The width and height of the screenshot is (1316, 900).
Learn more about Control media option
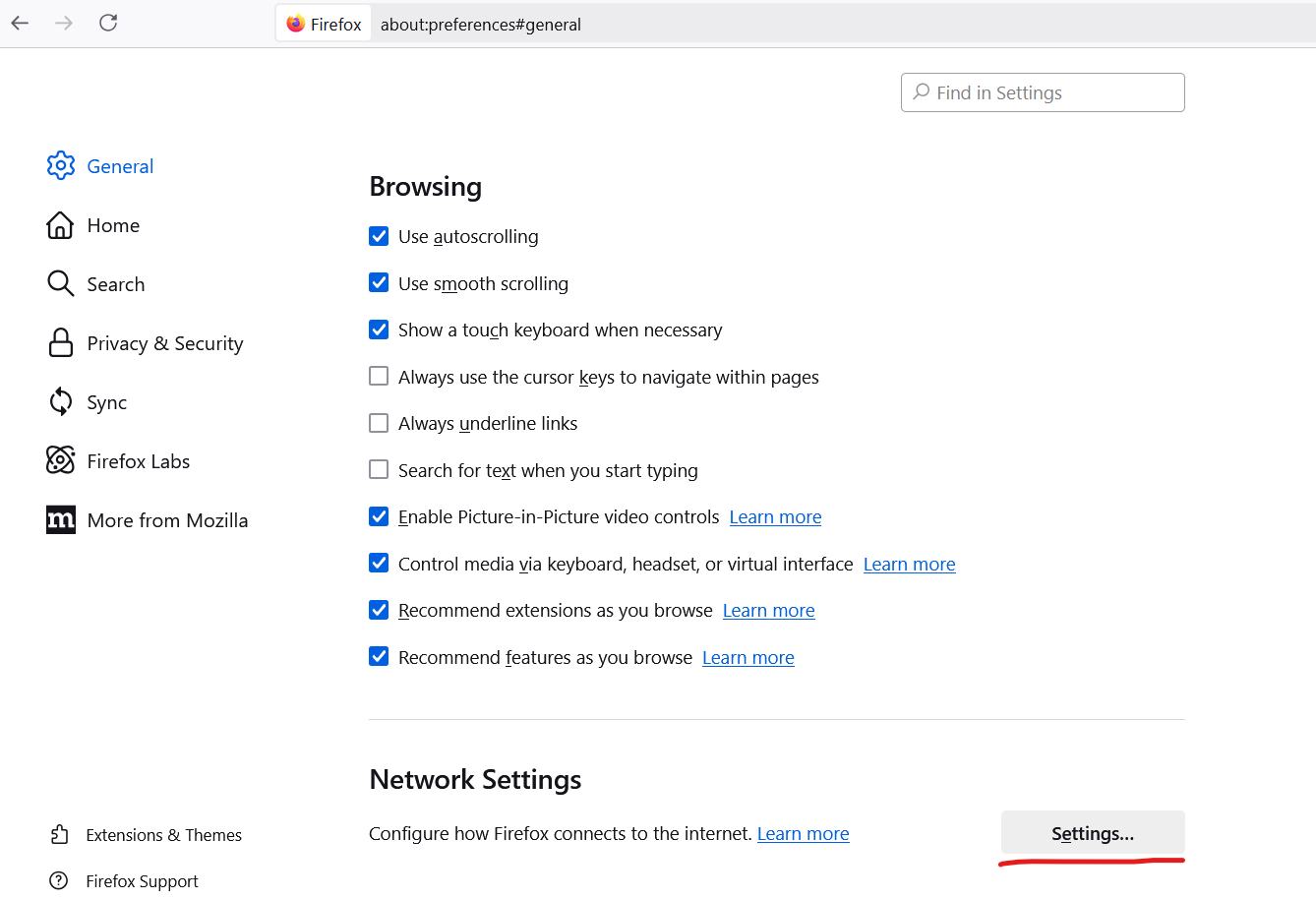point(910,565)
